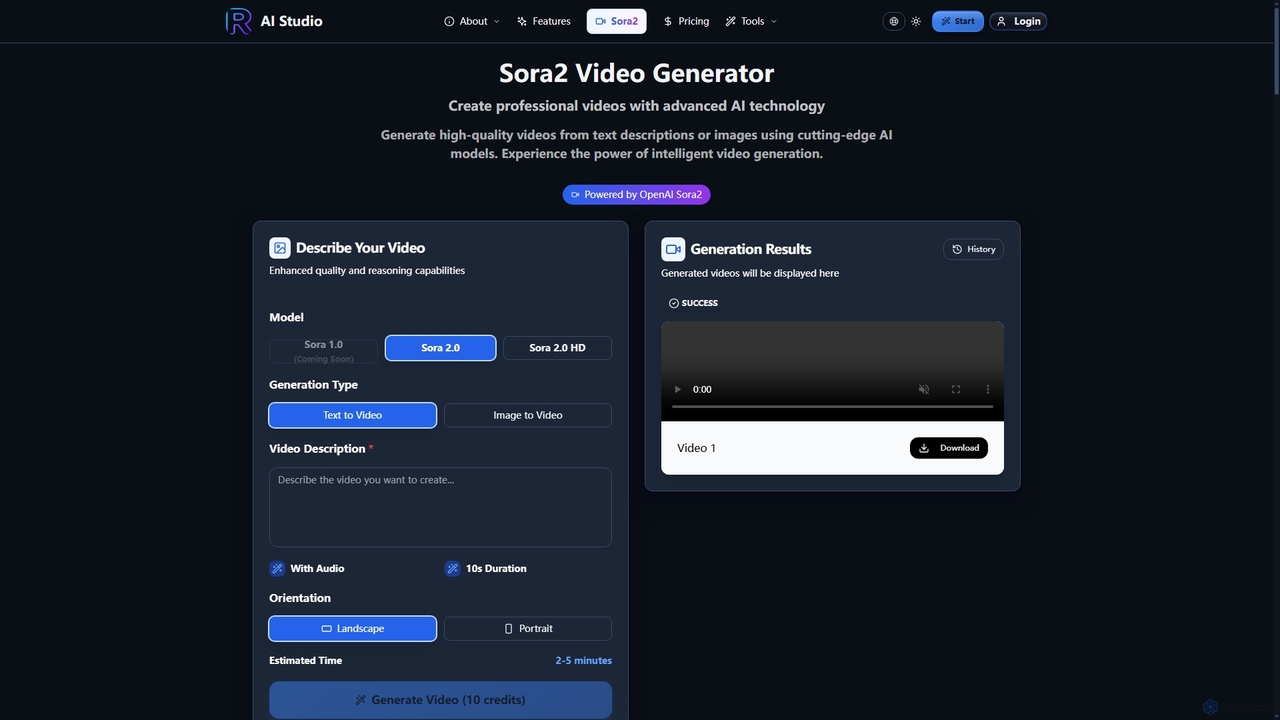Focus the Video Description text box
The width and height of the screenshot is (1280, 720).
pos(440,507)
